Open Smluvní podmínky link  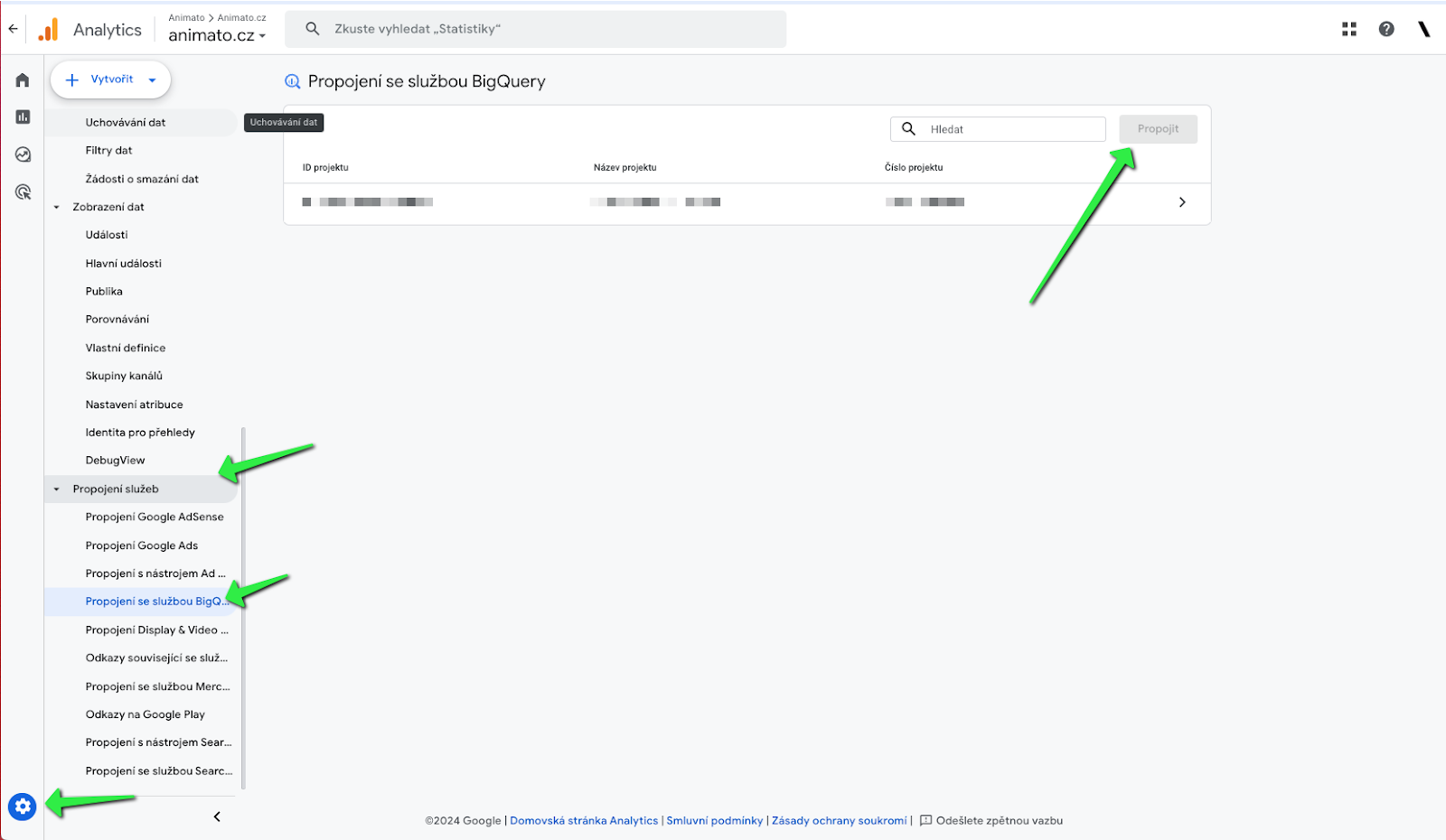pos(715,821)
